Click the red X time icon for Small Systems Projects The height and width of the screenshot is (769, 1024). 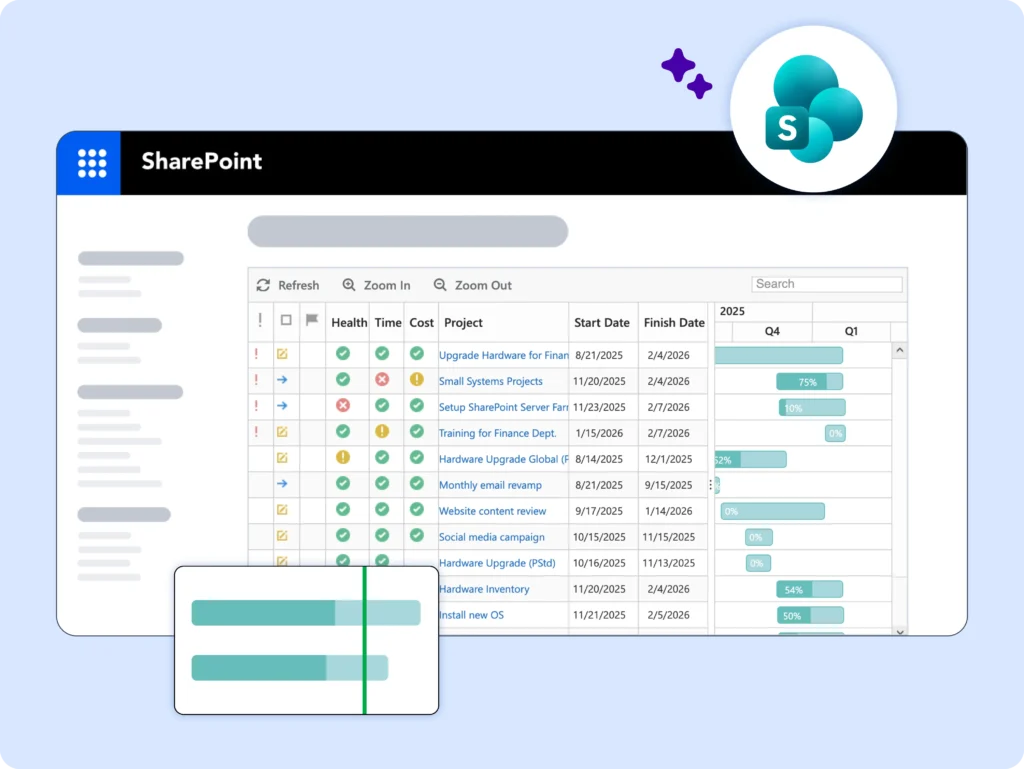point(382,380)
